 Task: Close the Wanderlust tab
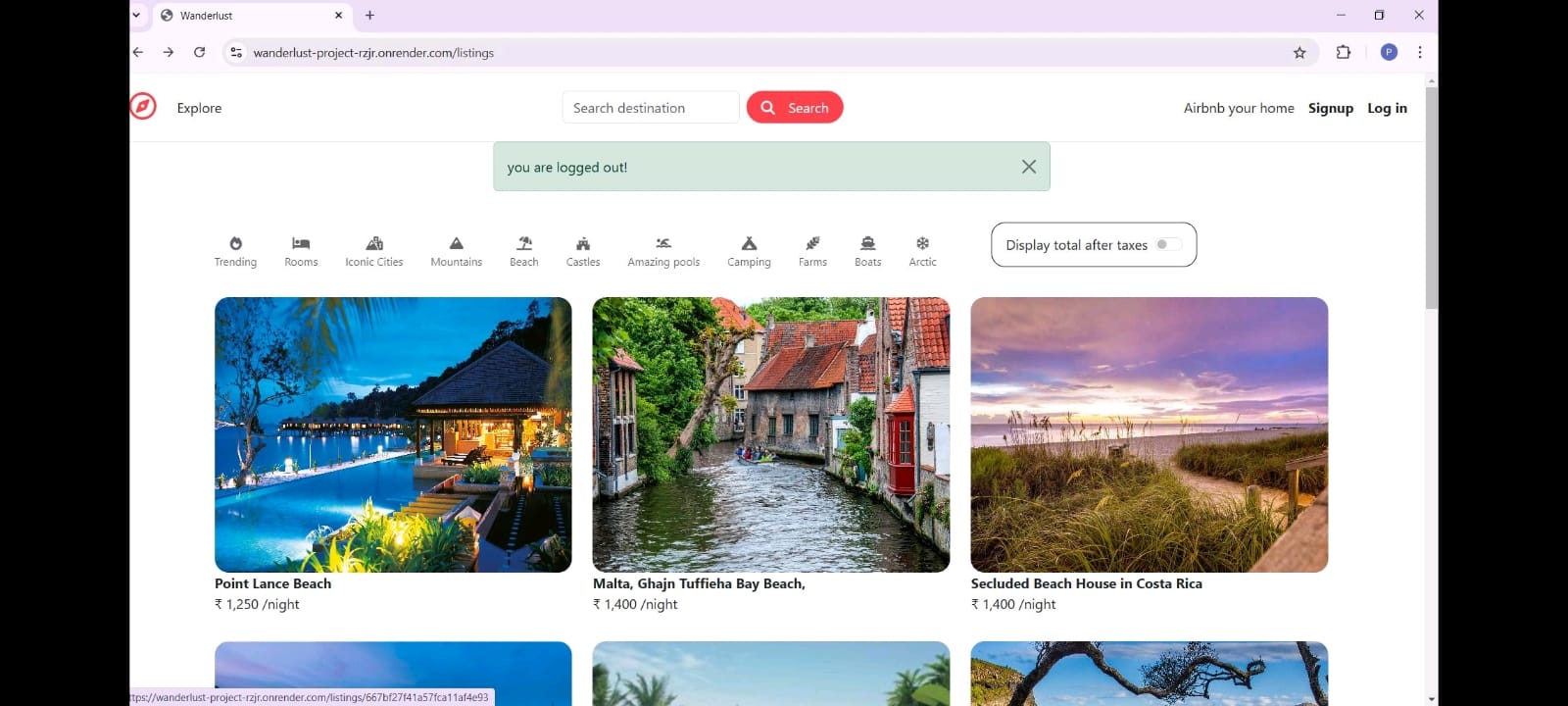(339, 16)
